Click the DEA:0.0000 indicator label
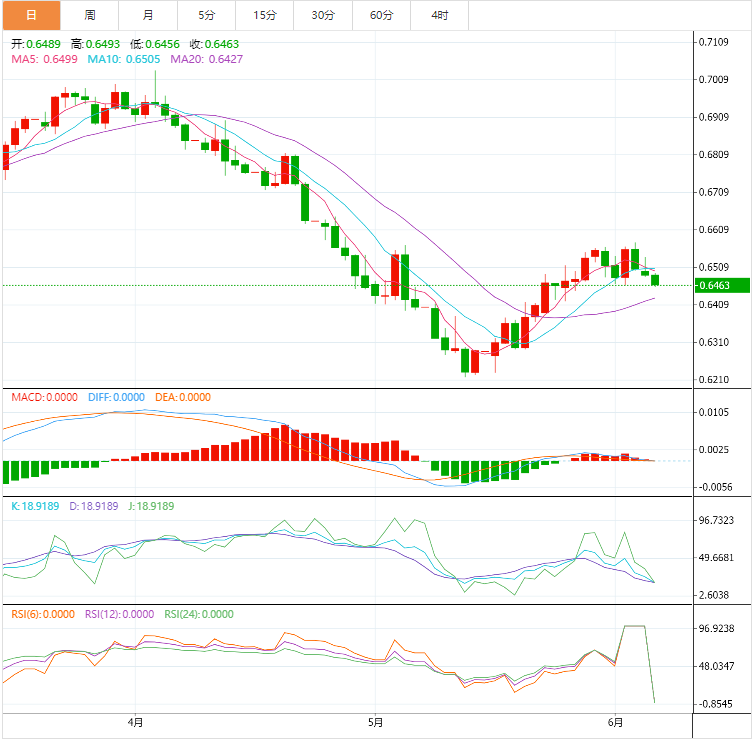 (x=182, y=397)
